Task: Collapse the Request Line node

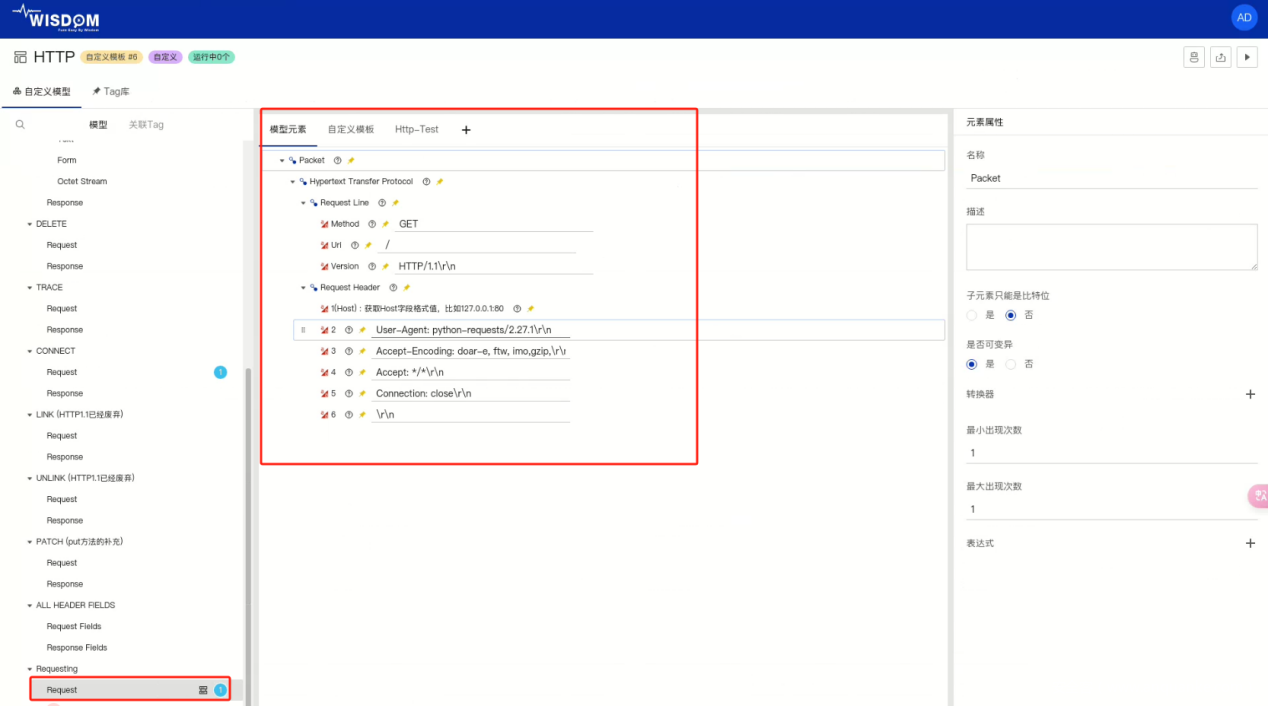Action: click(x=303, y=203)
